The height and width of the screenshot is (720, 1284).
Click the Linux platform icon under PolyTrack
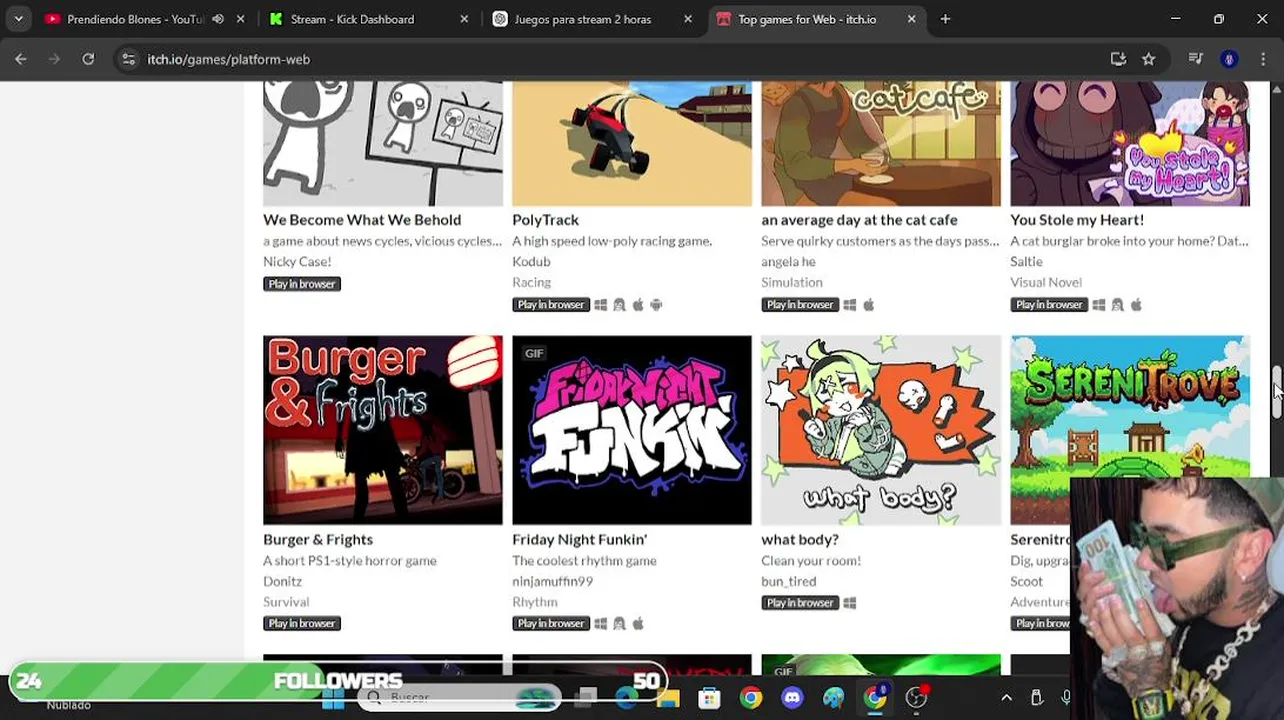pos(619,305)
